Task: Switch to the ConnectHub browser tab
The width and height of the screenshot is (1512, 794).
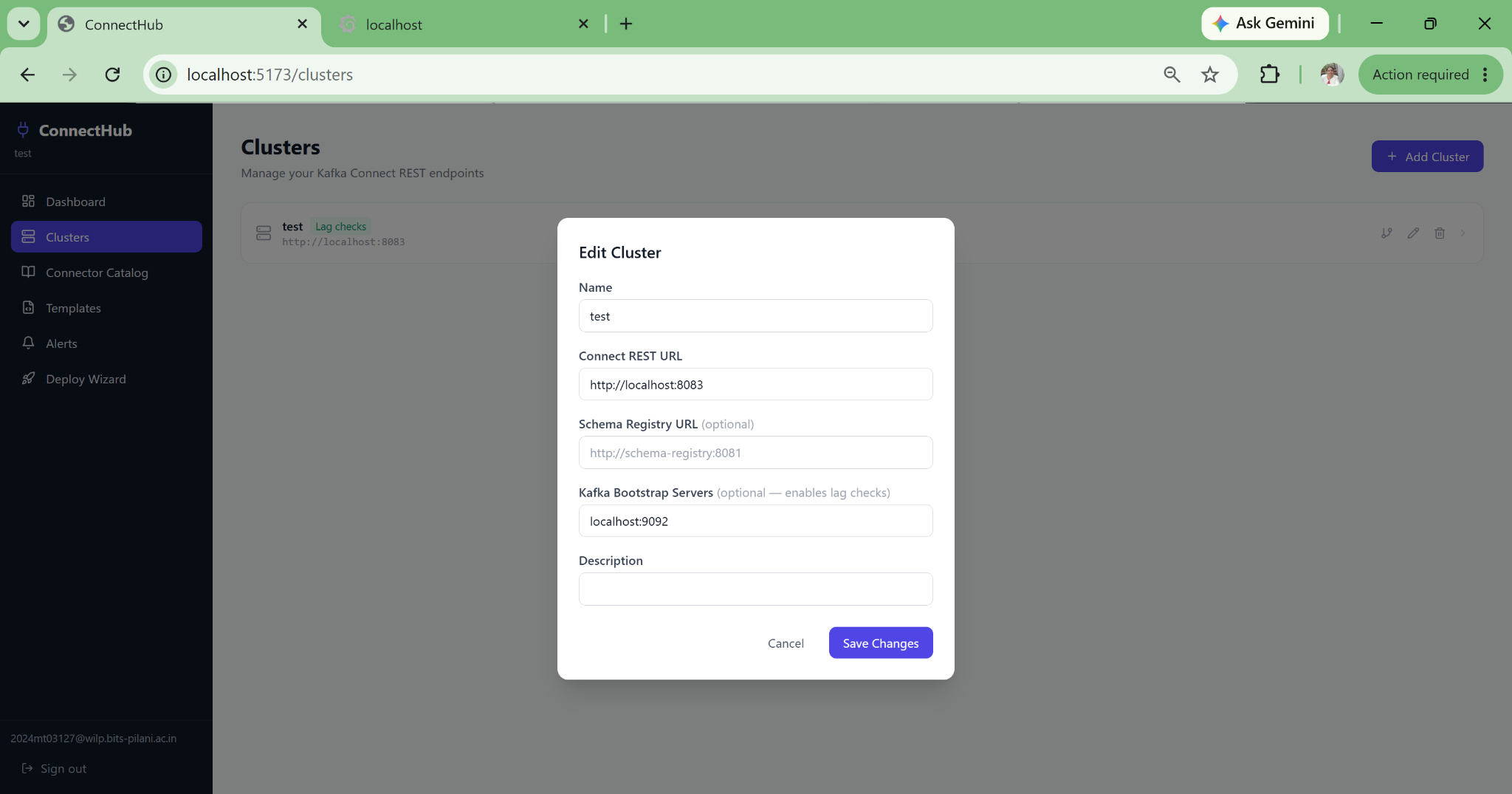Action: pos(185,24)
